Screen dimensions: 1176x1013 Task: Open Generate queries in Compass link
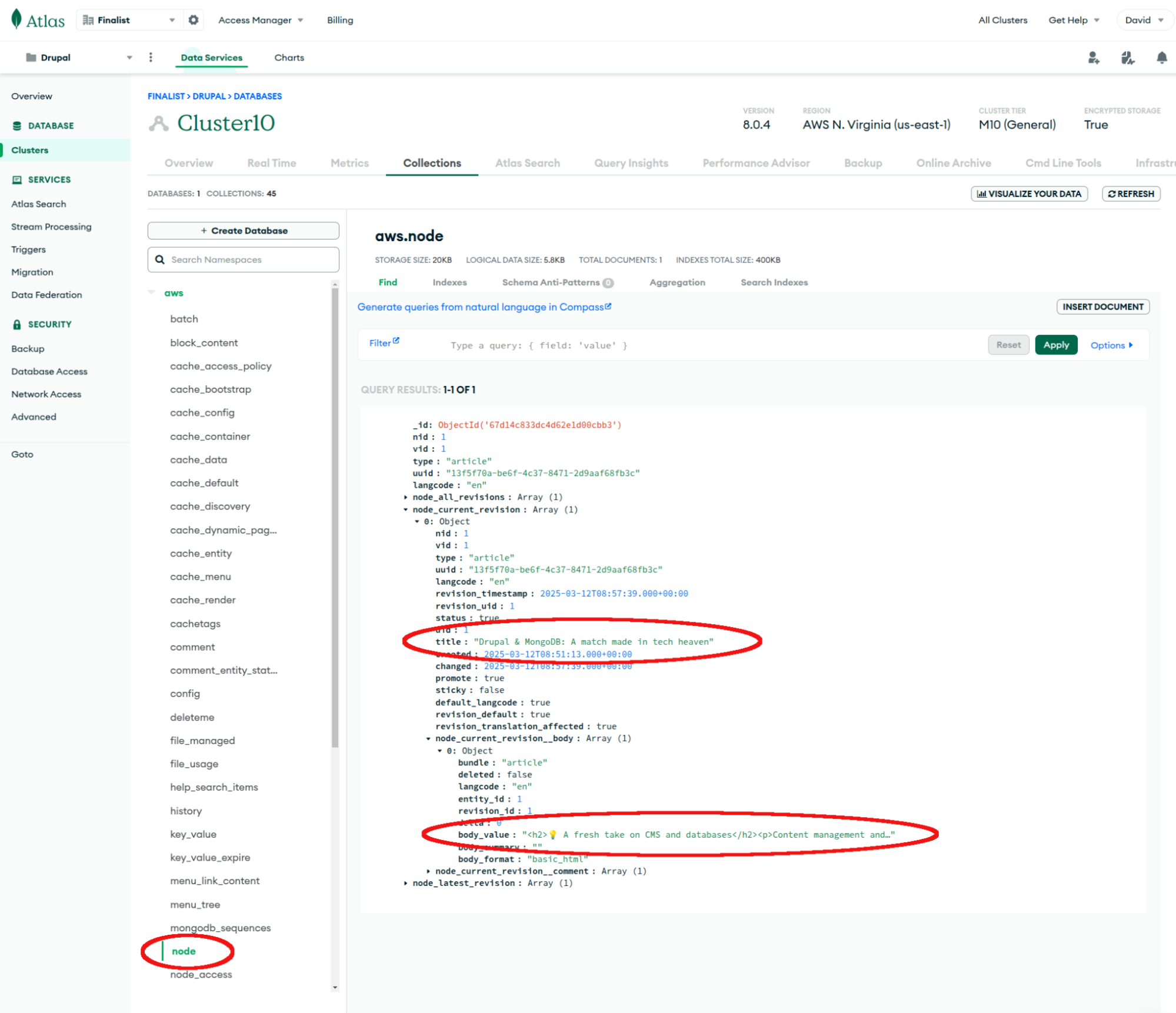[x=484, y=307]
